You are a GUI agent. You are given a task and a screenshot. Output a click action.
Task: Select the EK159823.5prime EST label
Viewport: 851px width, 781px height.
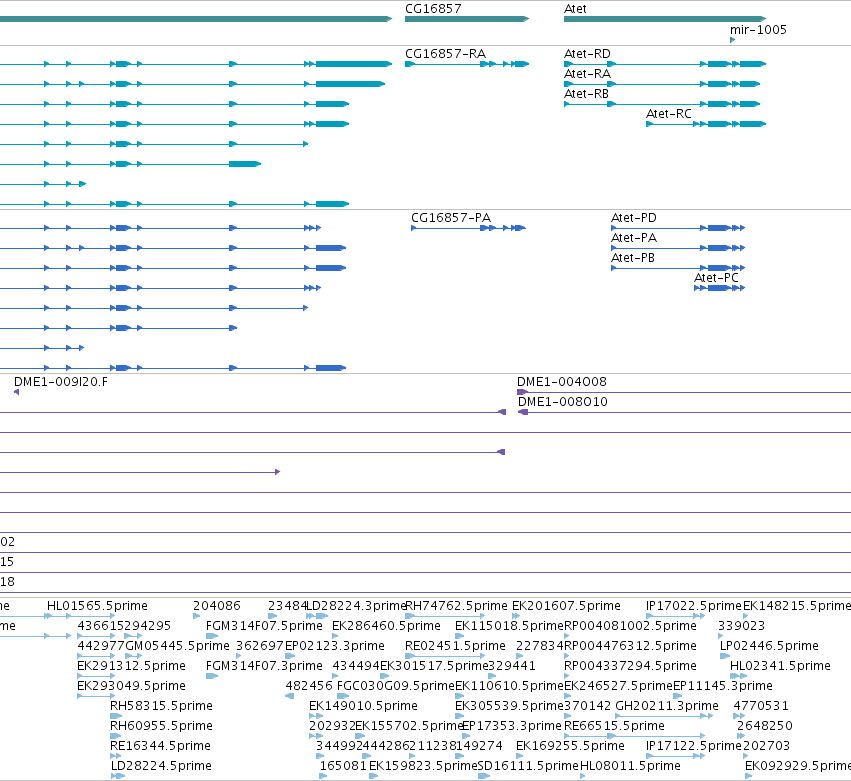(x=423, y=766)
